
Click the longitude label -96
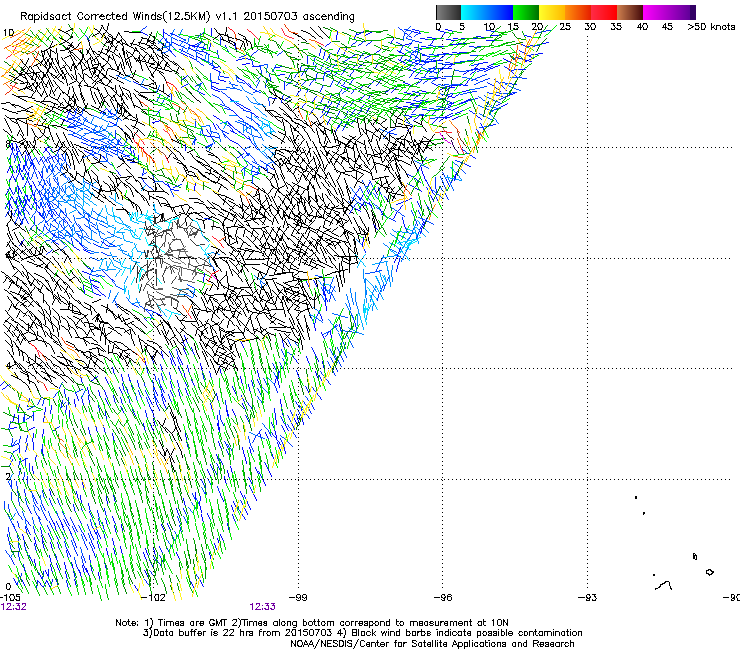tap(443, 597)
